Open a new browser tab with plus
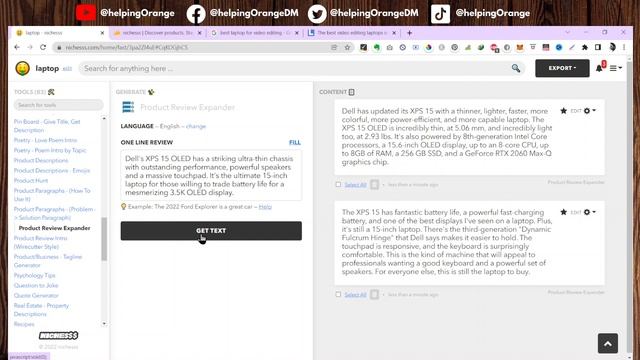 pos(409,33)
